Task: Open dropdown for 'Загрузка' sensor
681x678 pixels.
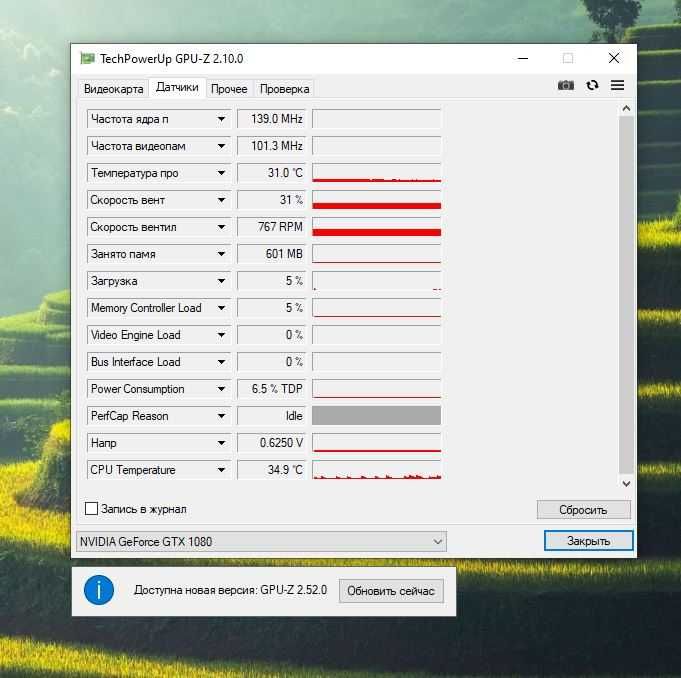Action: point(221,281)
